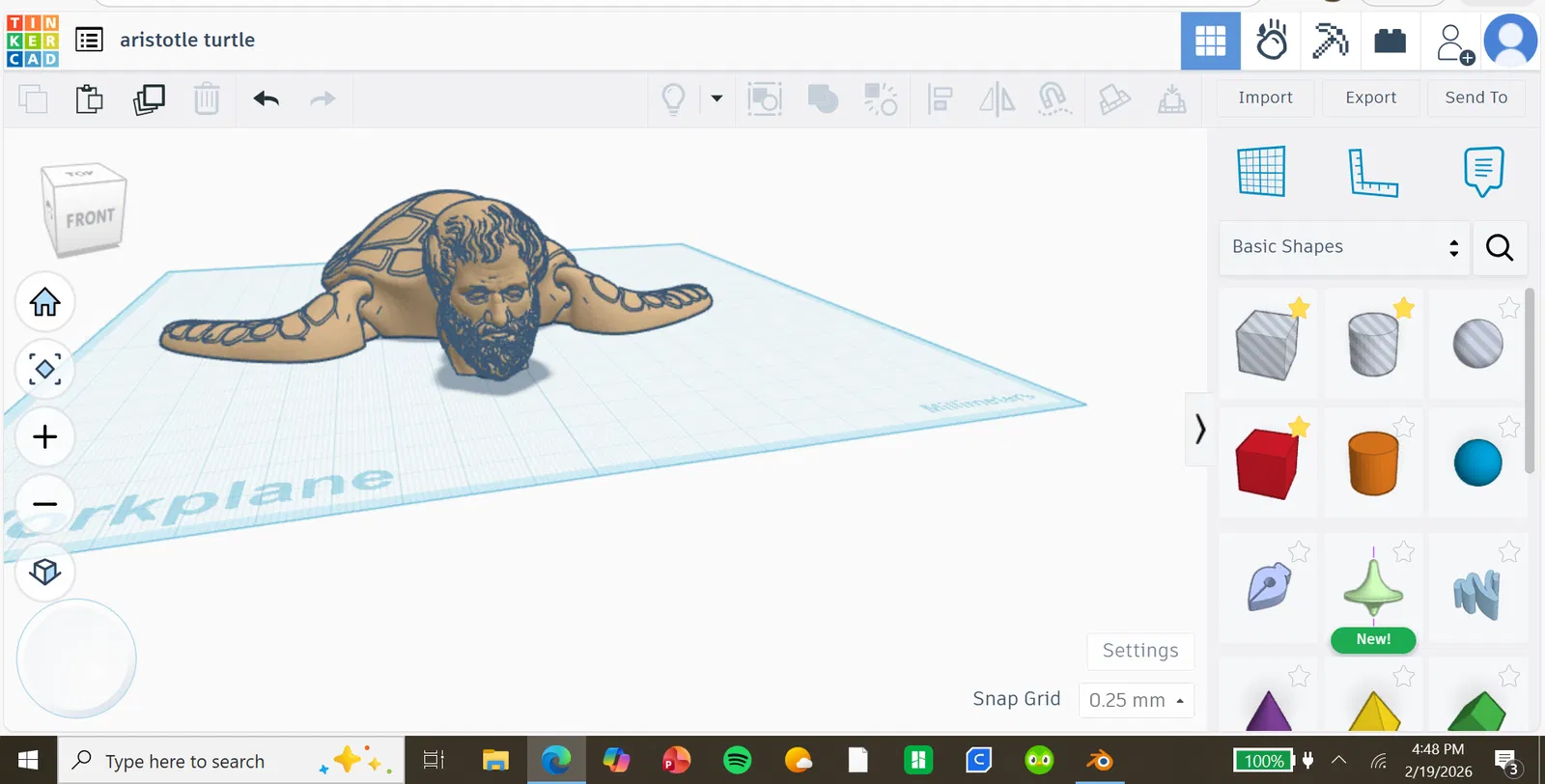This screenshot has height=784, width=1545.
Task: Click the Workplane tool icon in right panel
Action: [1262, 171]
